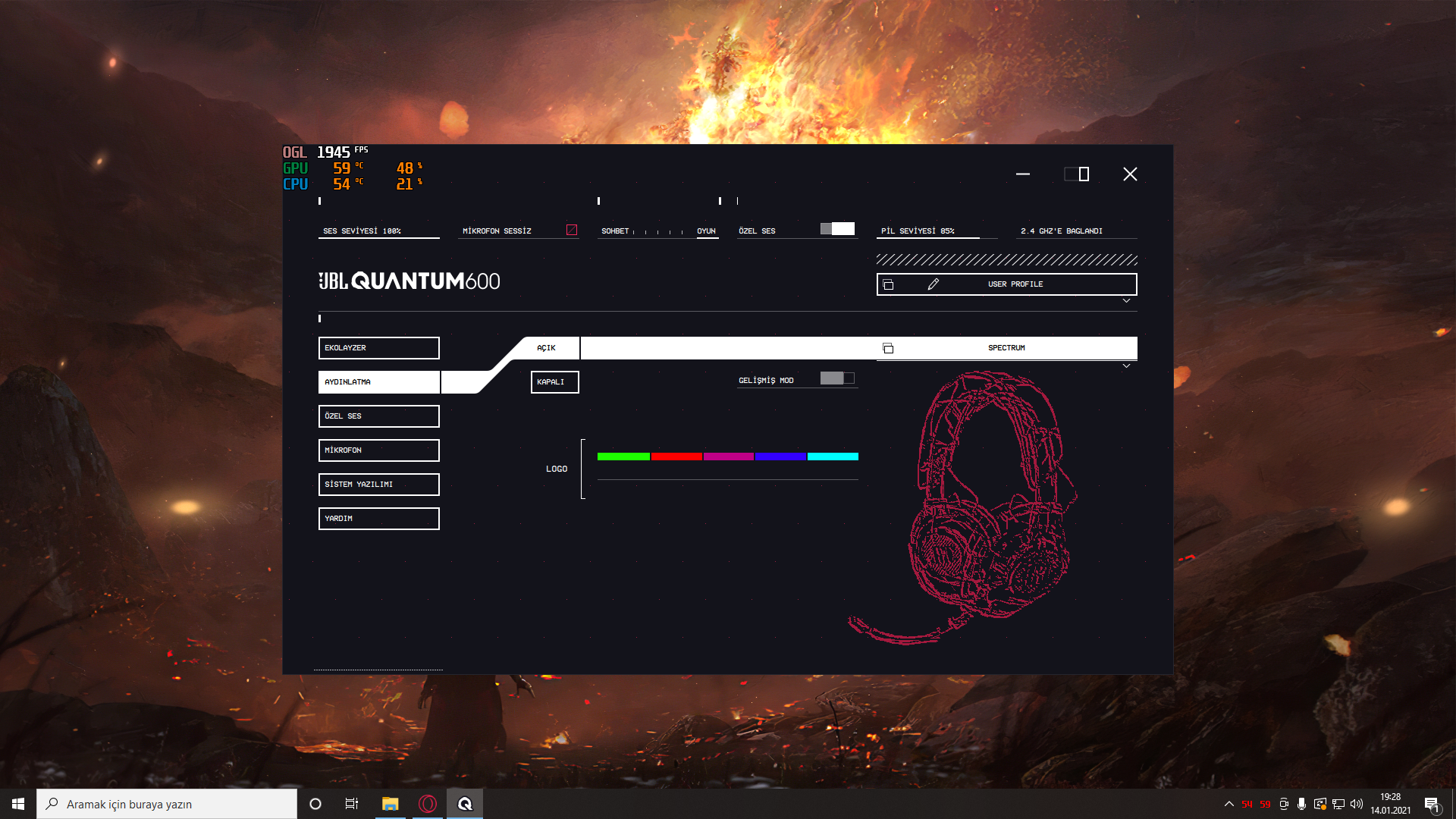
Task: Open Opera browser from the taskbar
Action: coord(428,804)
